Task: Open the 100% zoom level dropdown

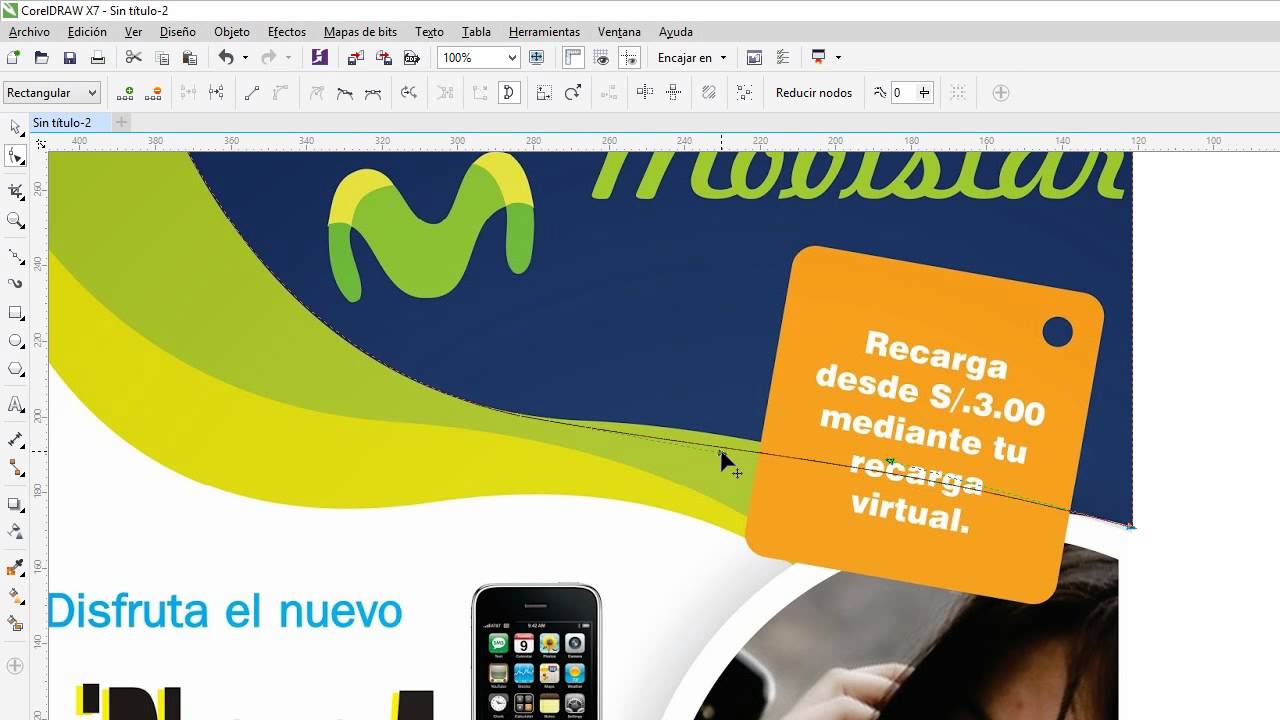Action: point(511,58)
